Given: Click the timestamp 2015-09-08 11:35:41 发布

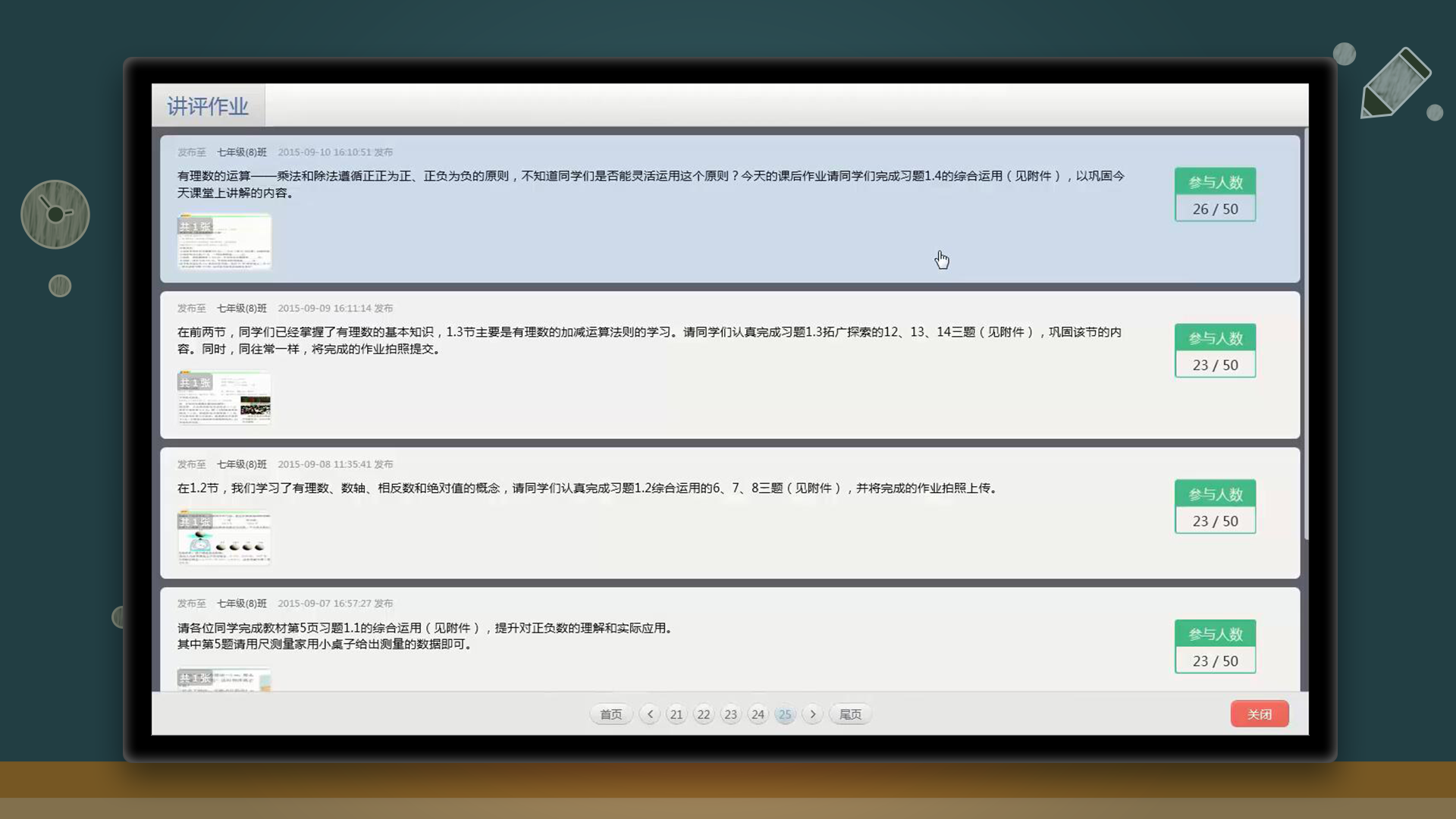Looking at the screenshot, I should pos(335,464).
